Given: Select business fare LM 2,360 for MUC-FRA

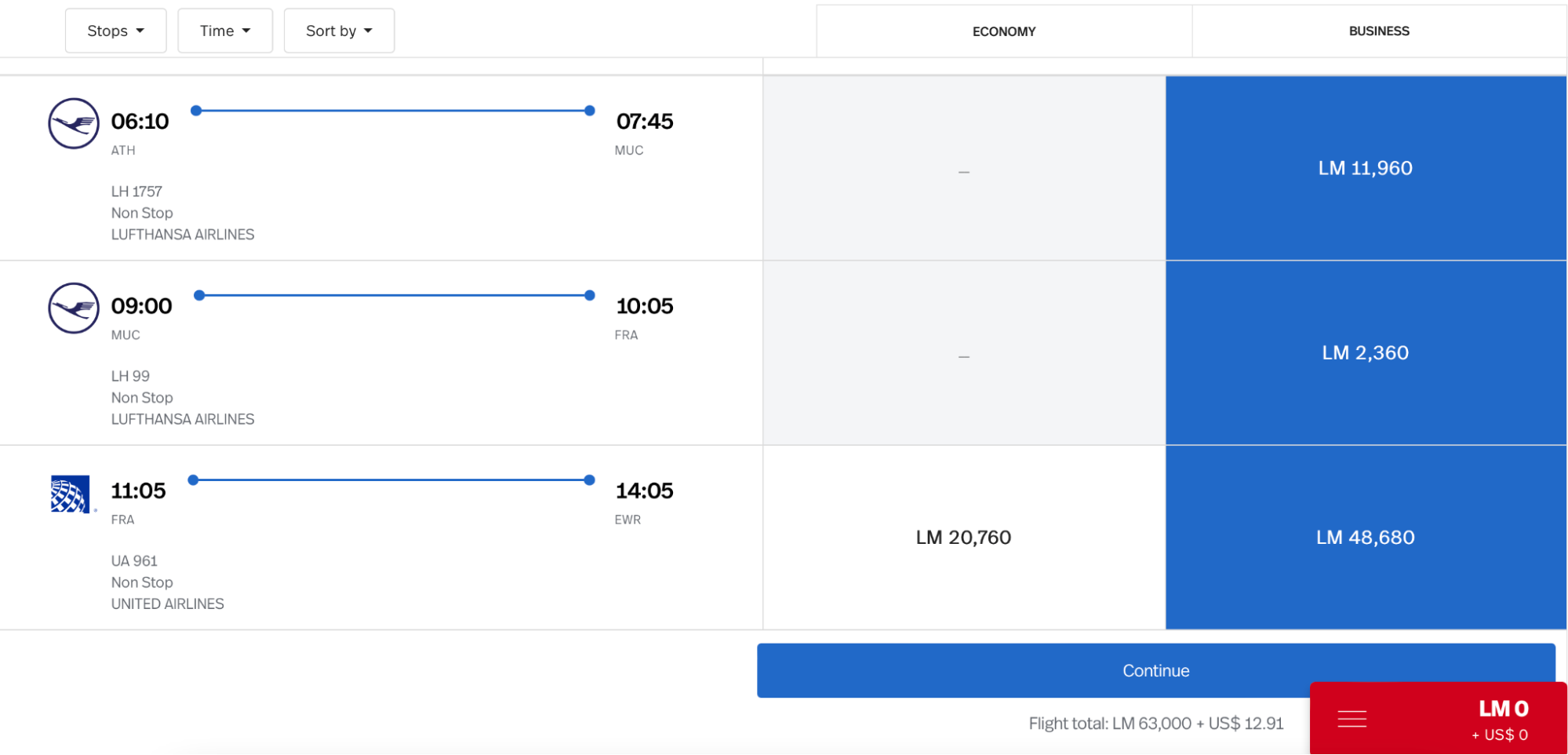Looking at the screenshot, I should point(1365,352).
